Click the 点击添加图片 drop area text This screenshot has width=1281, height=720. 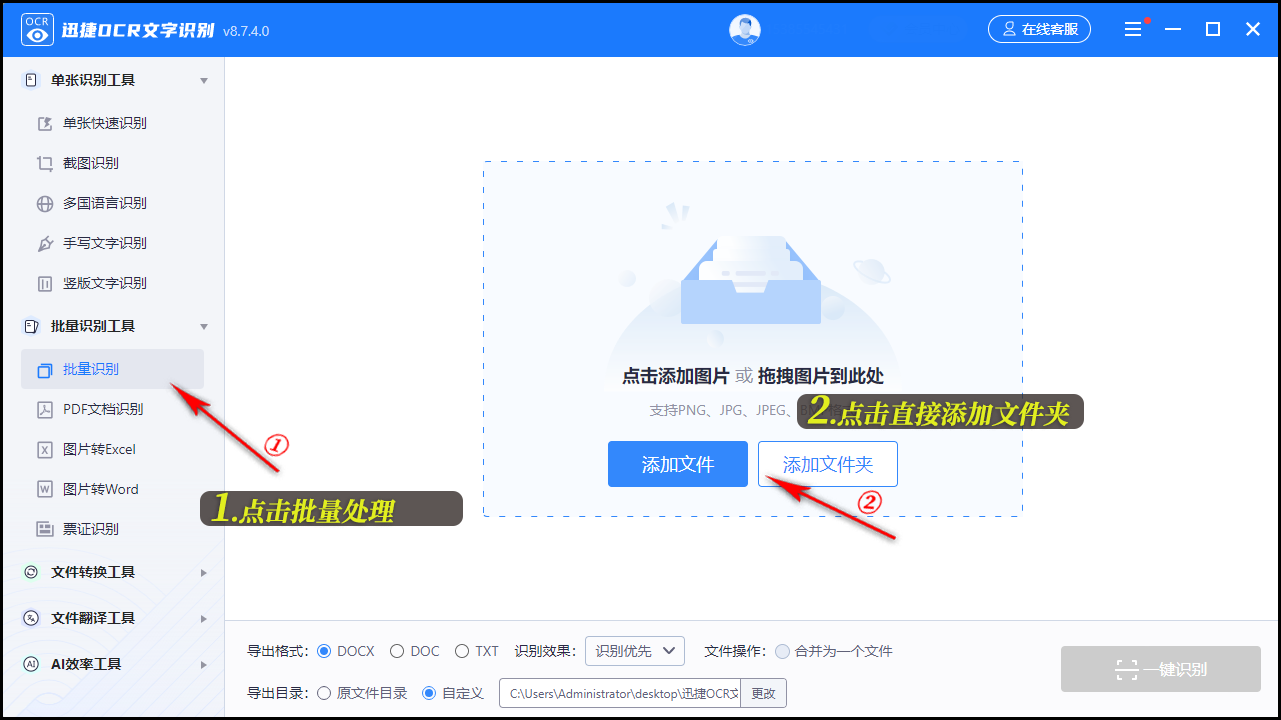pos(675,376)
